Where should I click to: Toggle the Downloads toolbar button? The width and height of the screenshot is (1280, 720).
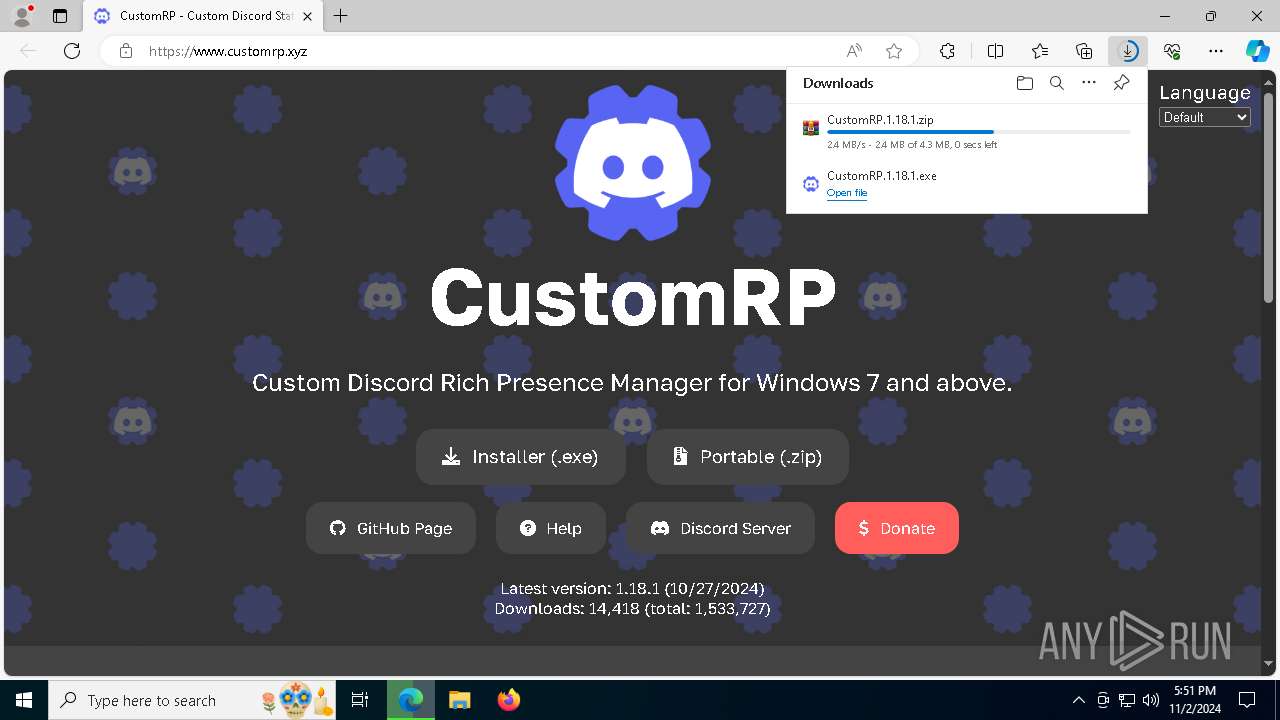click(1128, 51)
